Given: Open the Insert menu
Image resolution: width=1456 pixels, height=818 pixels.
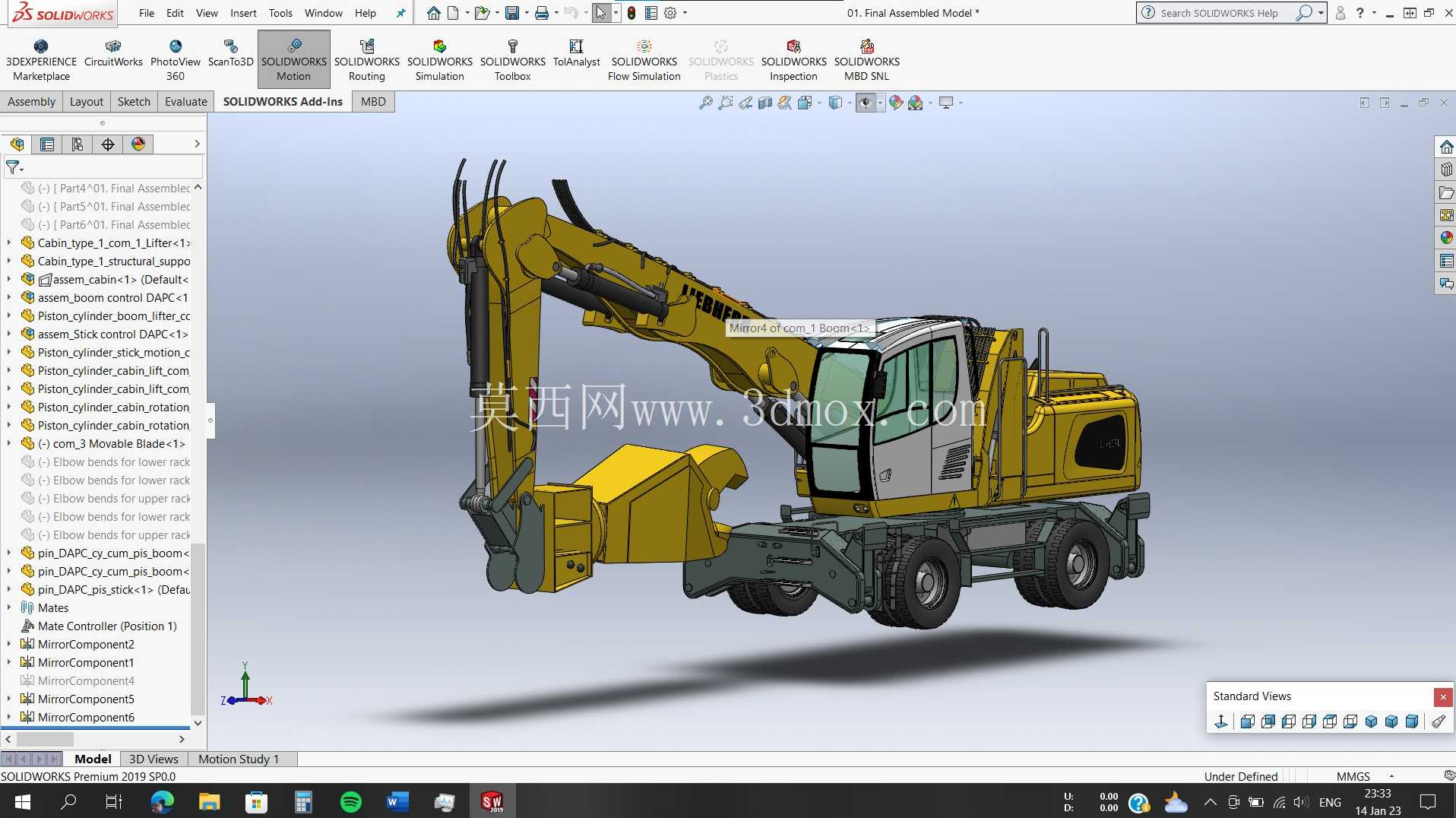Looking at the screenshot, I should [x=243, y=13].
